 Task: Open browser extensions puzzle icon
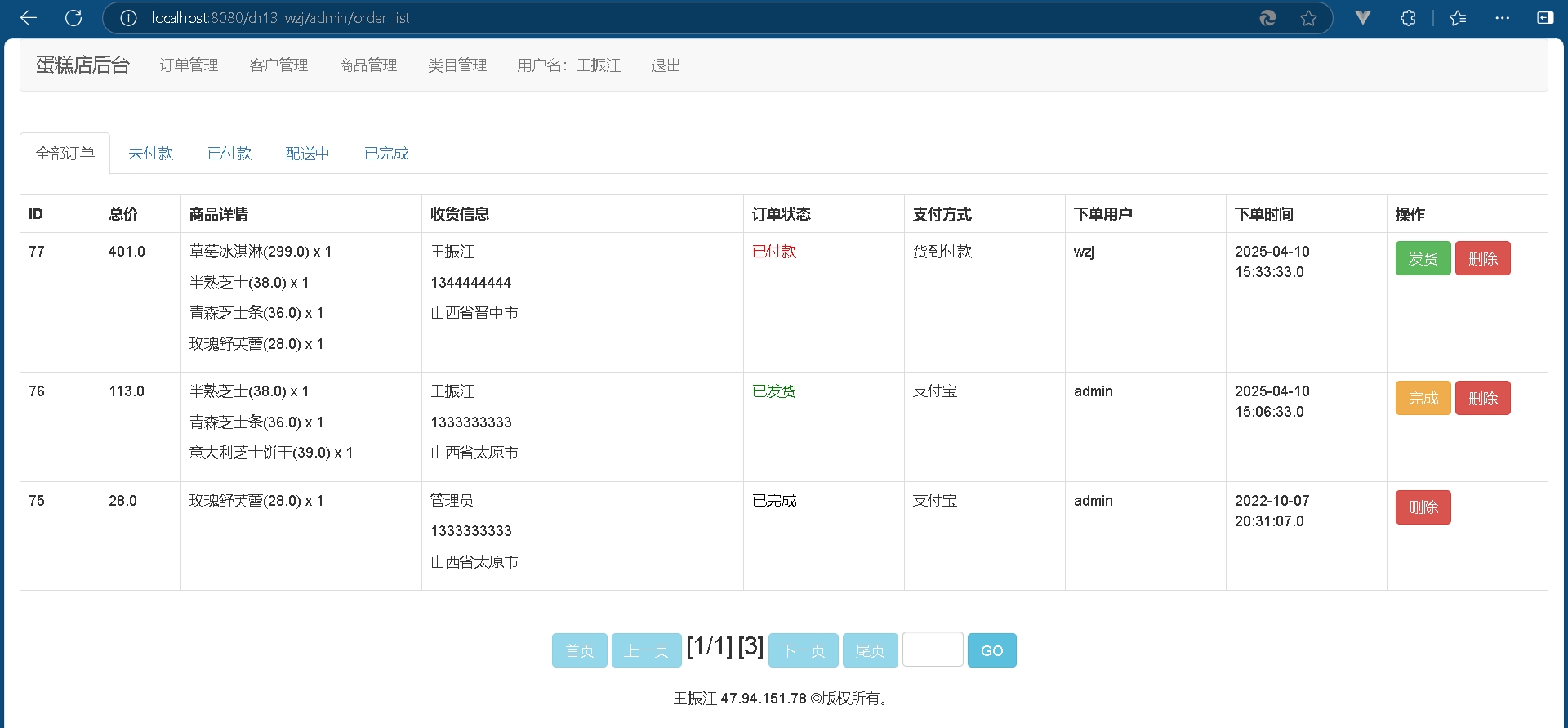1408,18
